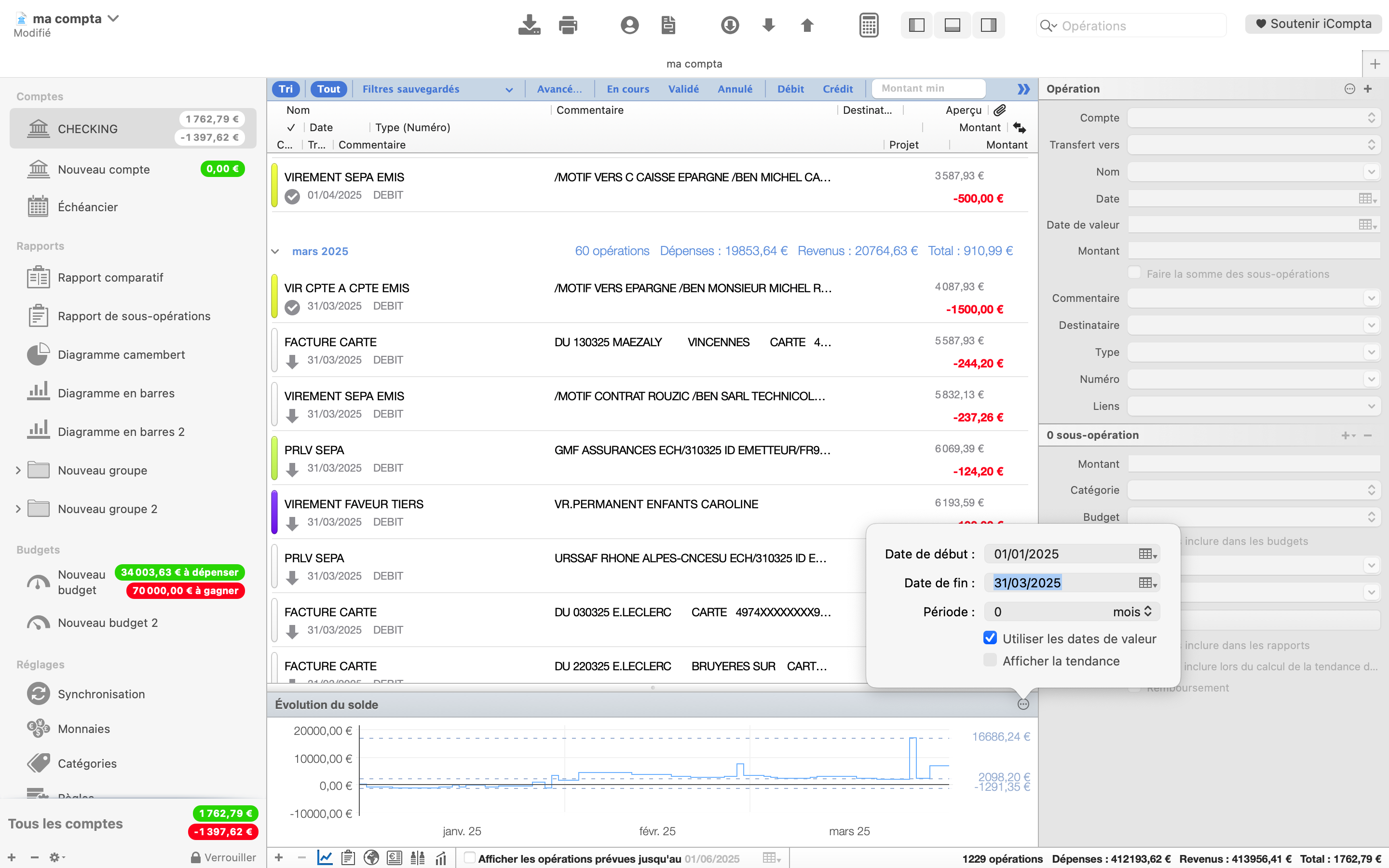
Task: Open the Catégorie dropdown
Action: tap(1253, 489)
